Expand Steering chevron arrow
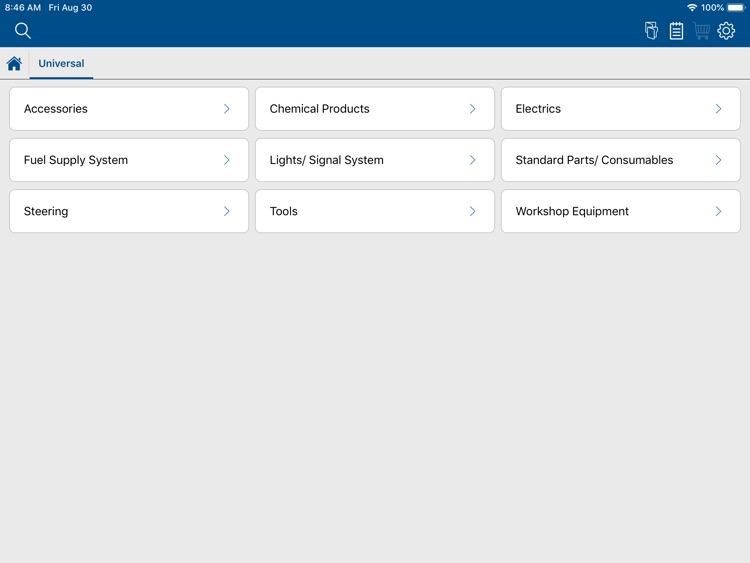The image size is (750, 563). click(x=227, y=211)
